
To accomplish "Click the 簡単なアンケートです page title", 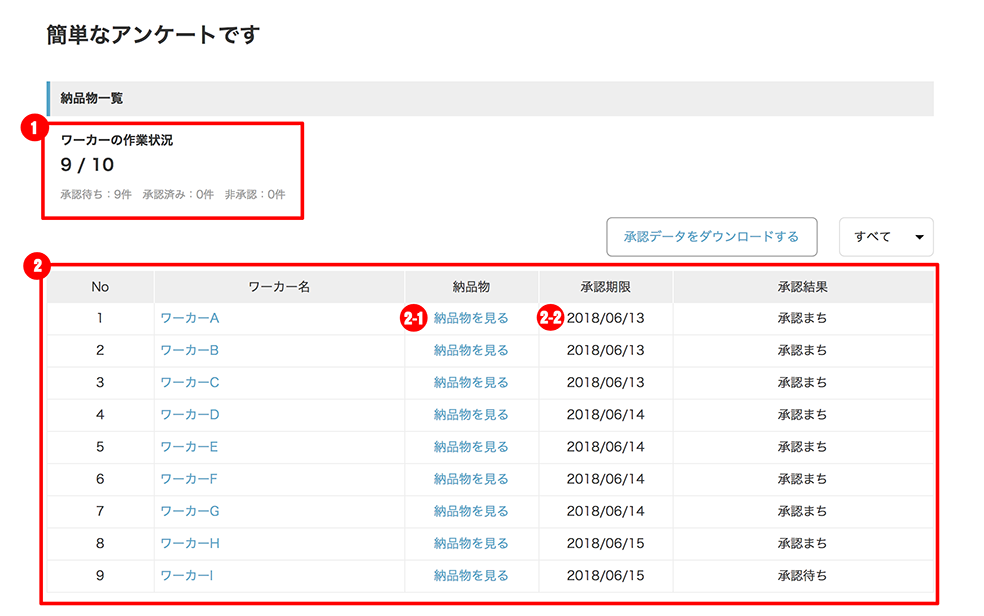I will tap(153, 35).
